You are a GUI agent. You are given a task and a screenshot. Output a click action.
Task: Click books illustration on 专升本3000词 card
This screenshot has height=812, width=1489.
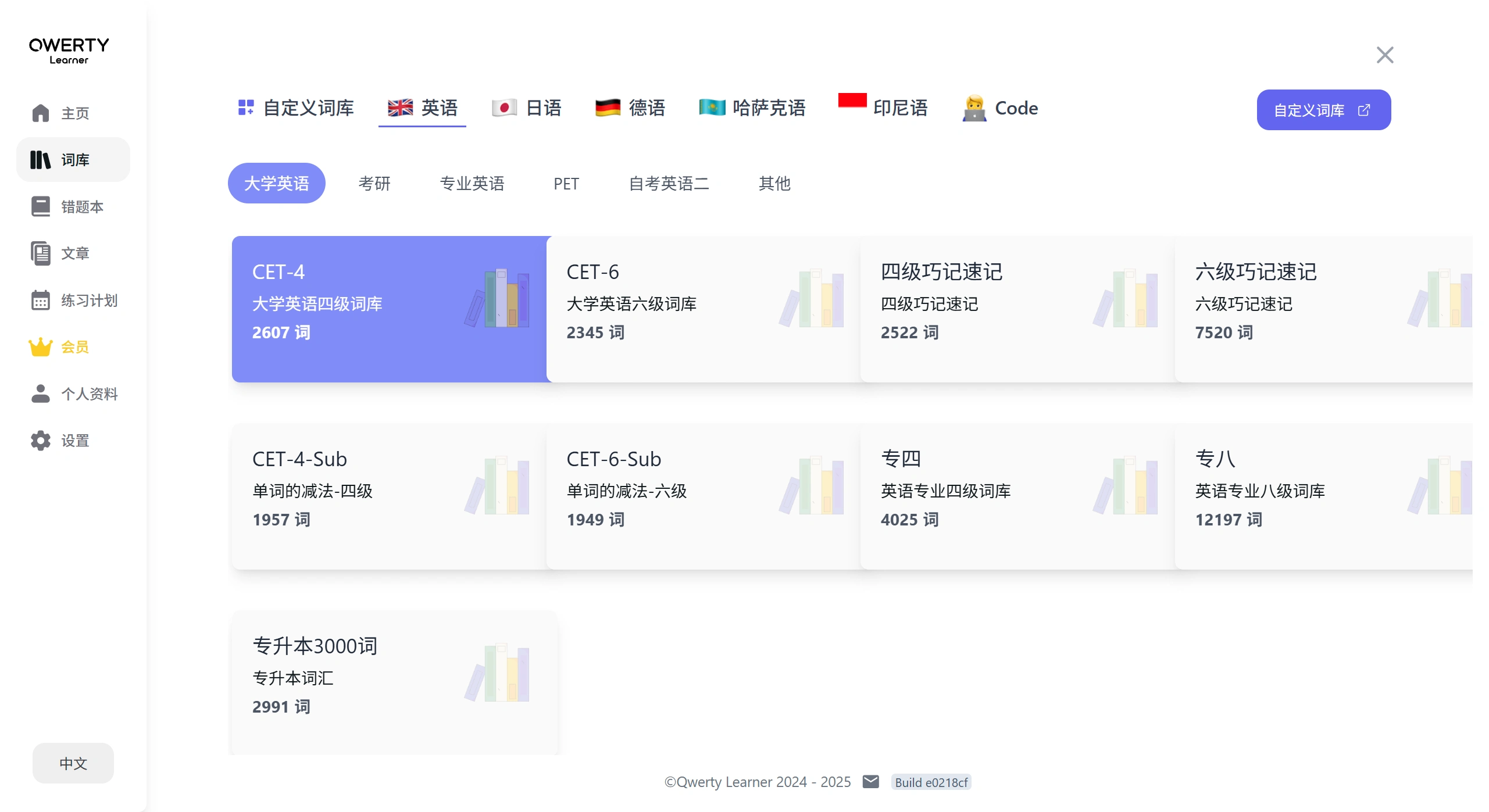pyautogui.click(x=497, y=672)
